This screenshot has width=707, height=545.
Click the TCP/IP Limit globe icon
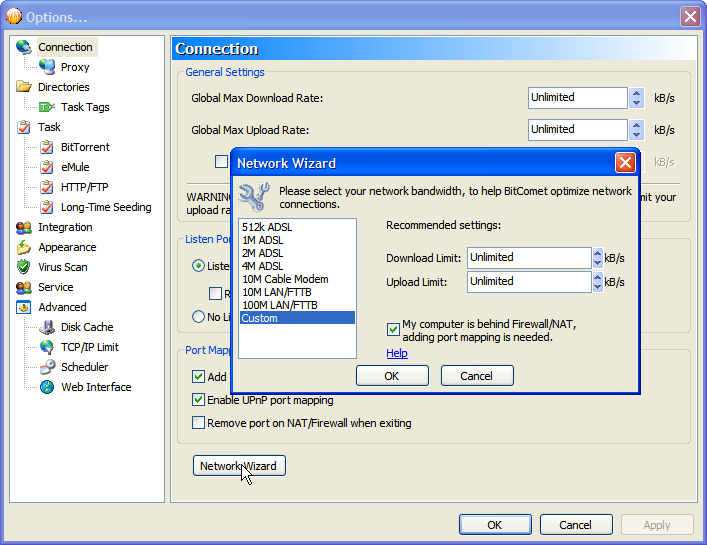pos(47,347)
